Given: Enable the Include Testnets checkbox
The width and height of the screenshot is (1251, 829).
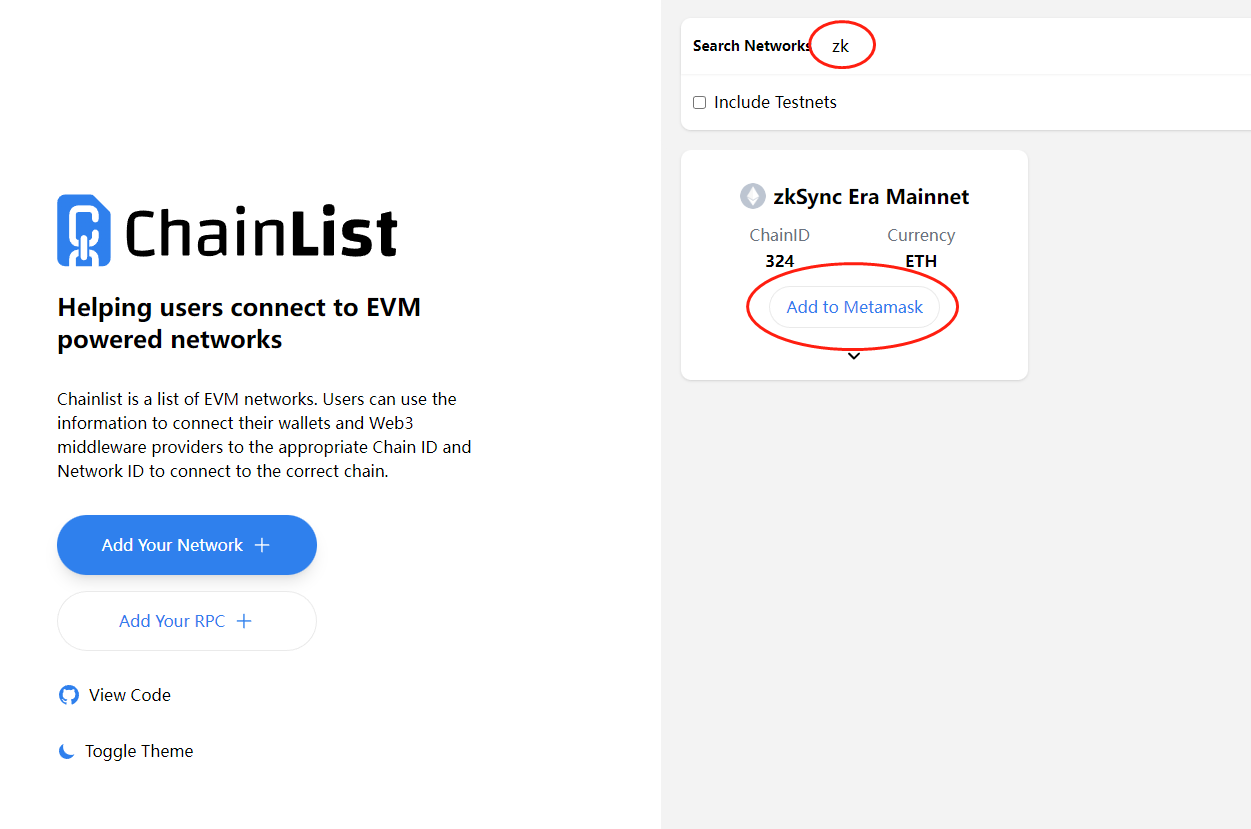Looking at the screenshot, I should (700, 102).
